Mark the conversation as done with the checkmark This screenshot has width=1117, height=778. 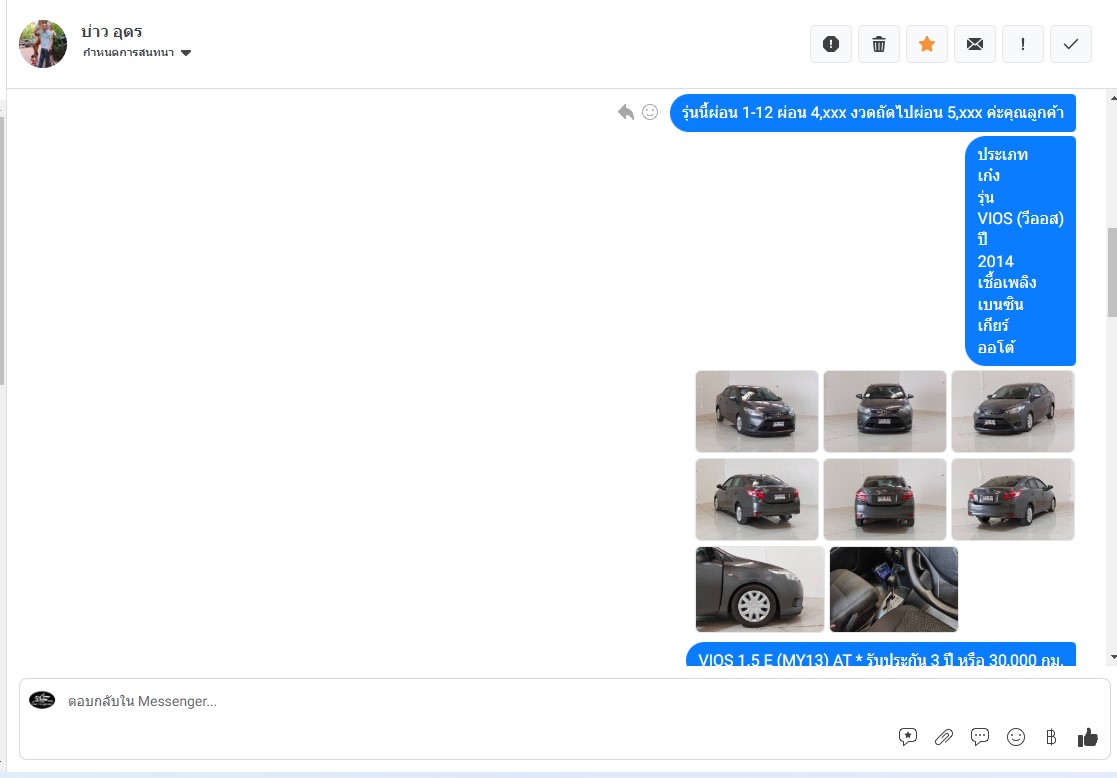click(1071, 44)
